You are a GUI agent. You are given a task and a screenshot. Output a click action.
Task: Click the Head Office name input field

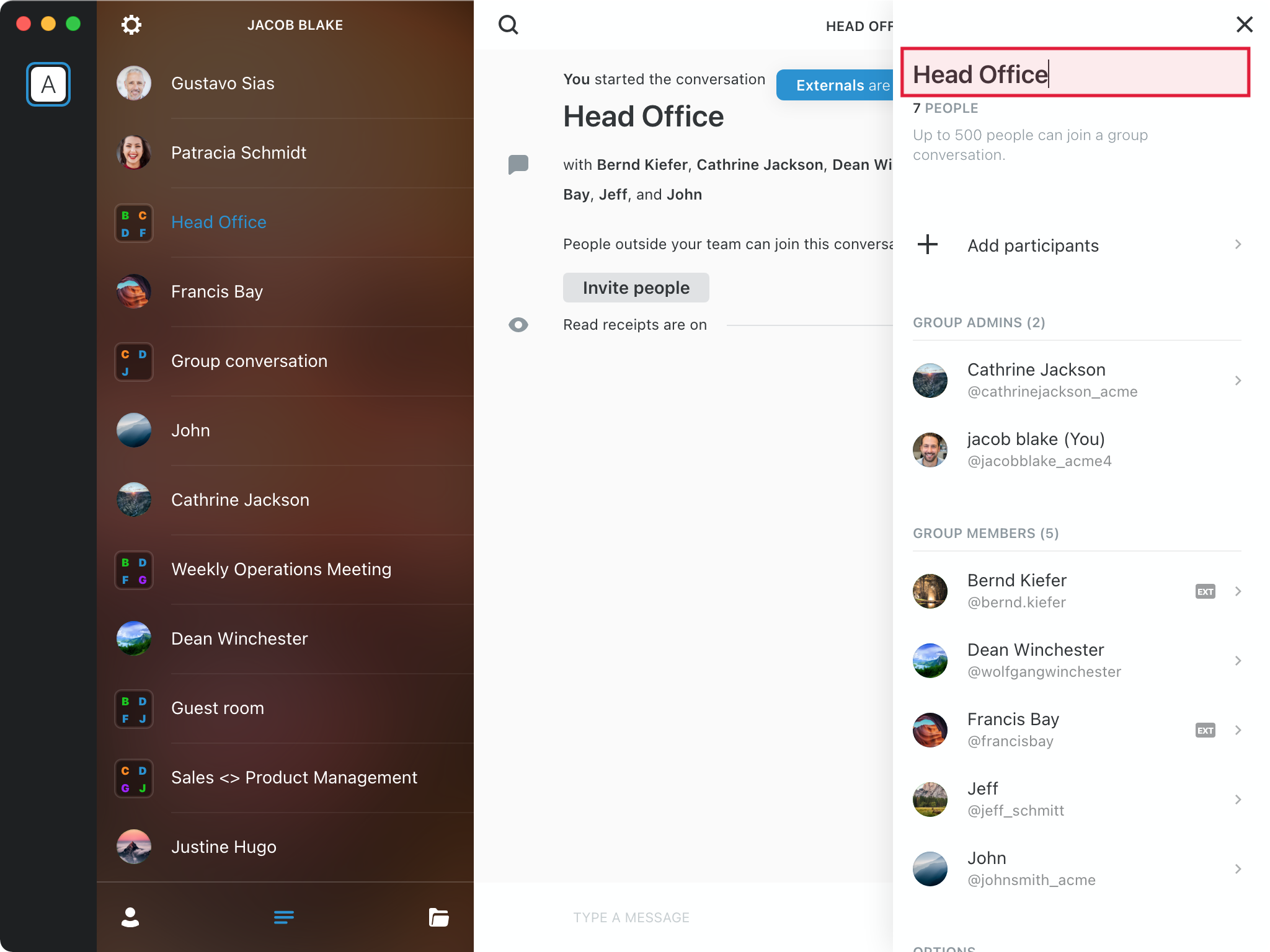point(1075,74)
